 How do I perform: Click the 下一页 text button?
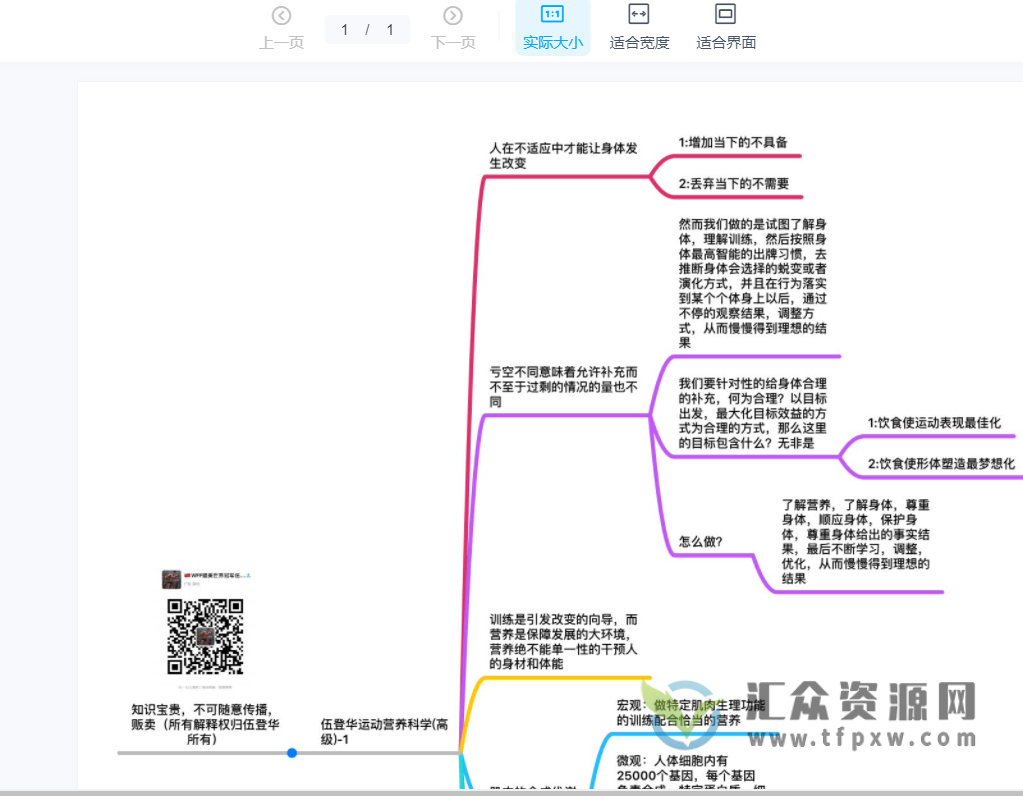click(x=453, y=43)
